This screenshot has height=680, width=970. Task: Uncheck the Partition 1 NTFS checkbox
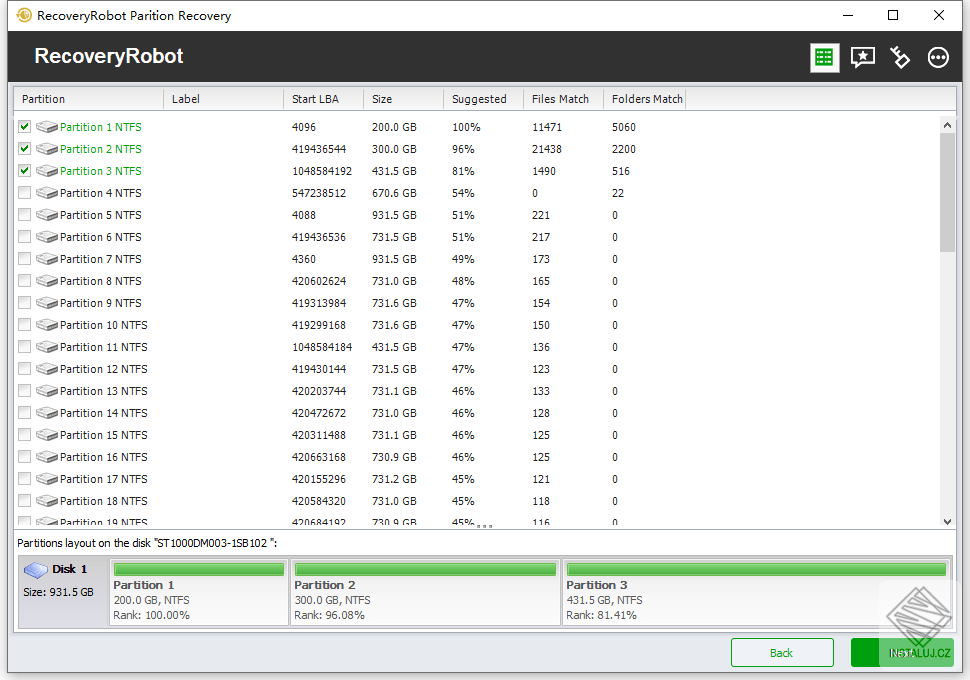coord(24,127)
